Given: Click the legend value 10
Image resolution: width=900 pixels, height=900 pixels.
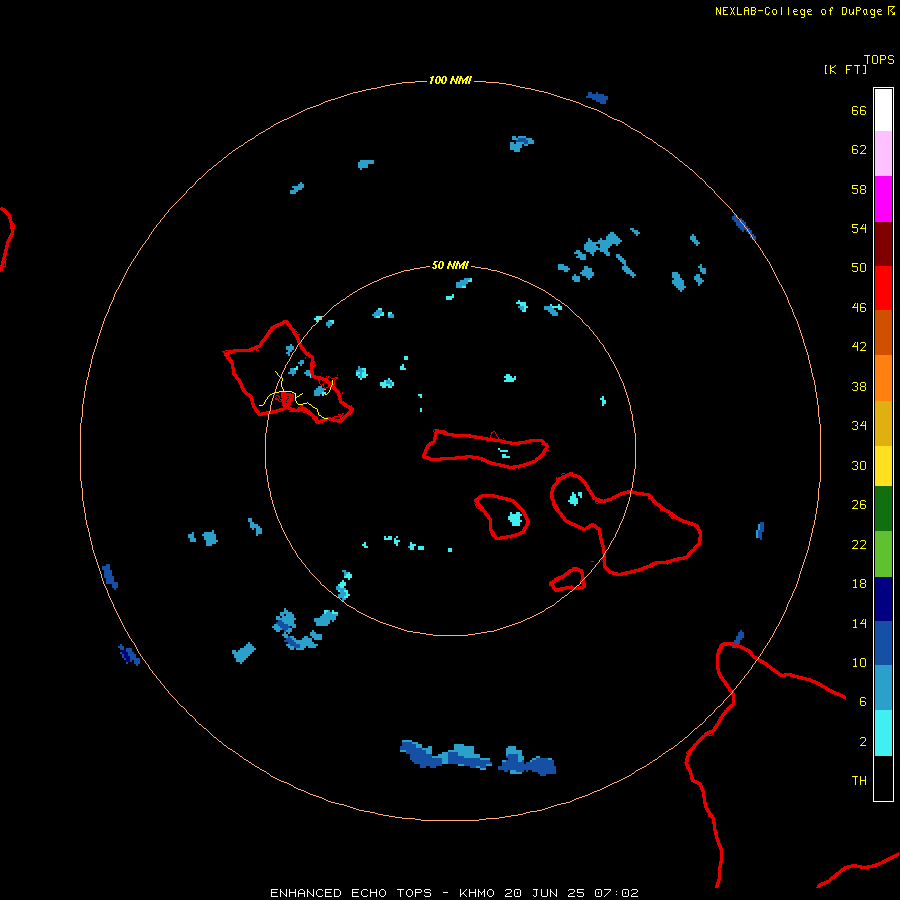Looking at the screenshot, I should pos(859,662).
